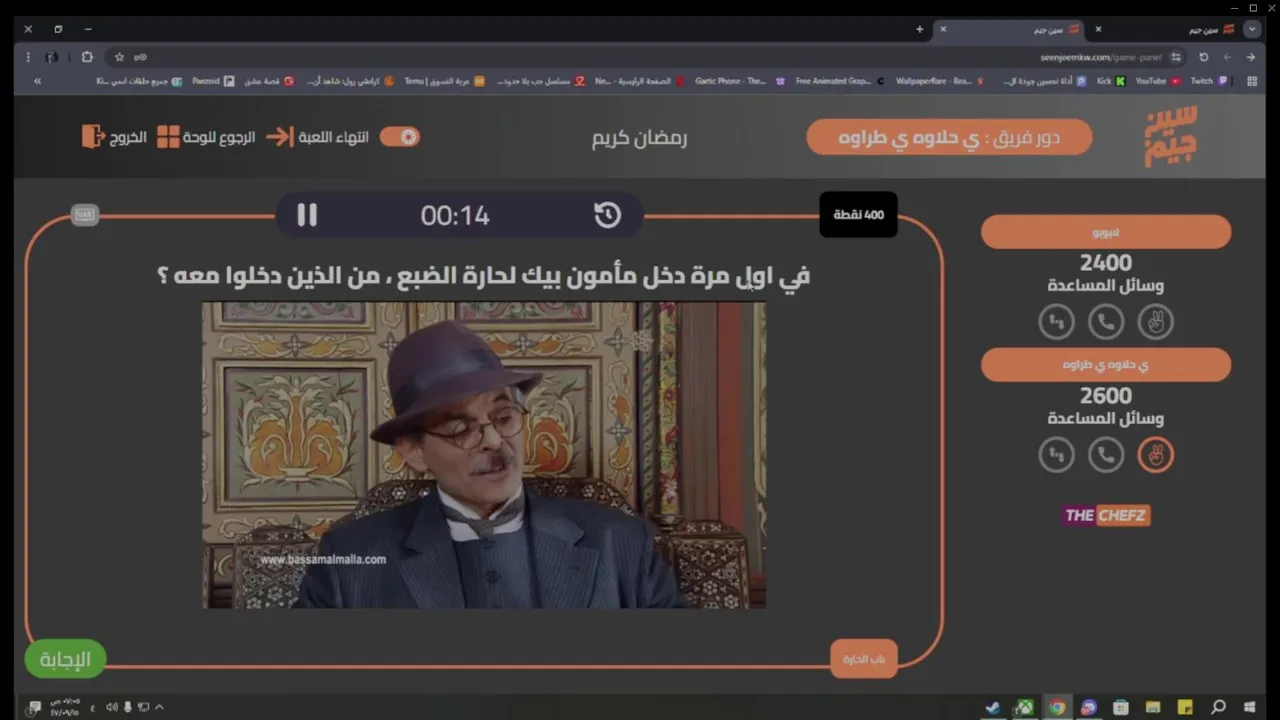Screen dimensions: 1280x720
Task: Open Free Animated Grap... bookmark
Action: 840,81
